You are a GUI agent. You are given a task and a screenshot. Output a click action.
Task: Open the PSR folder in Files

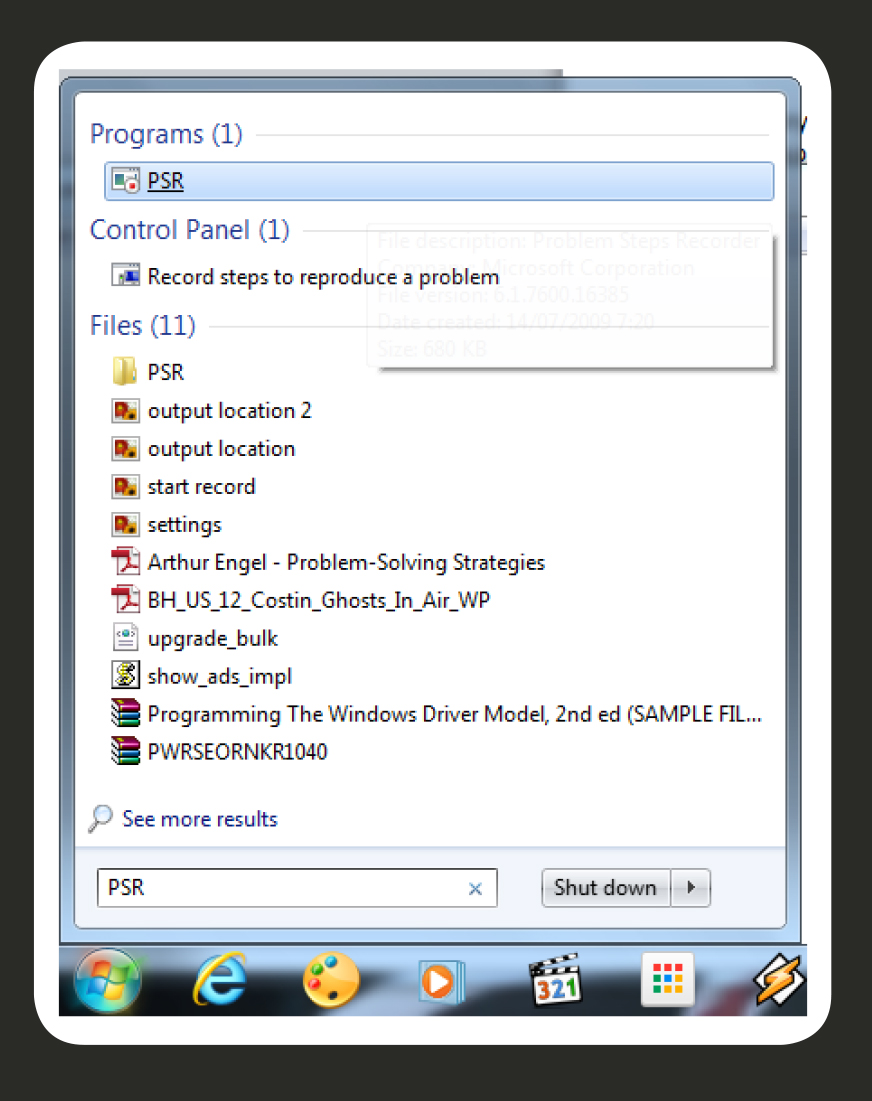pos(165,373)
